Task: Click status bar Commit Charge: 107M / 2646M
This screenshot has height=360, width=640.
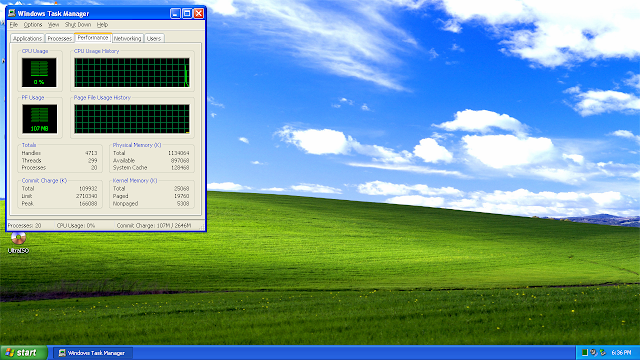Action: tap(154, 225)
